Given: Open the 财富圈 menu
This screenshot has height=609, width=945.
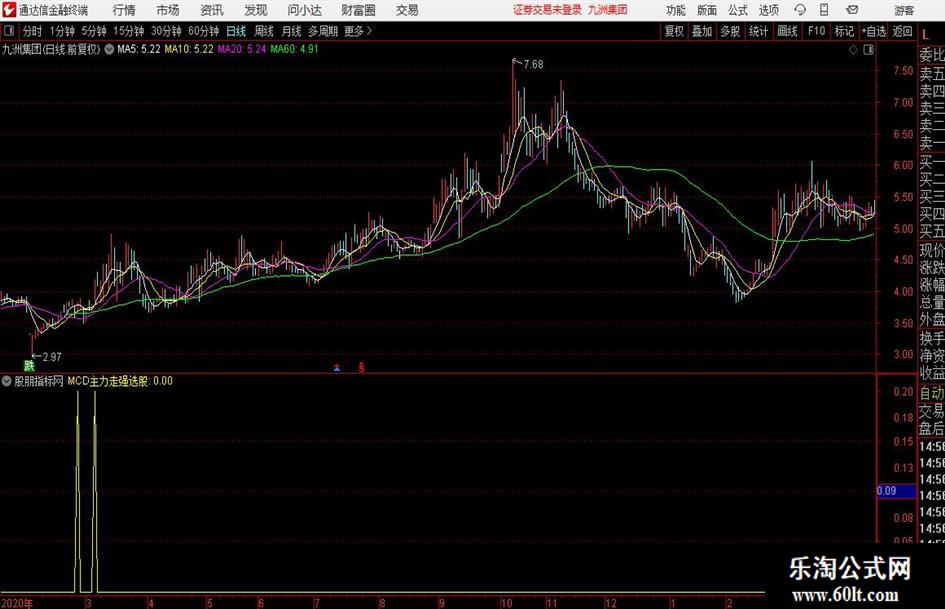Looking at the screenshot, I should (x=358, y=10).
